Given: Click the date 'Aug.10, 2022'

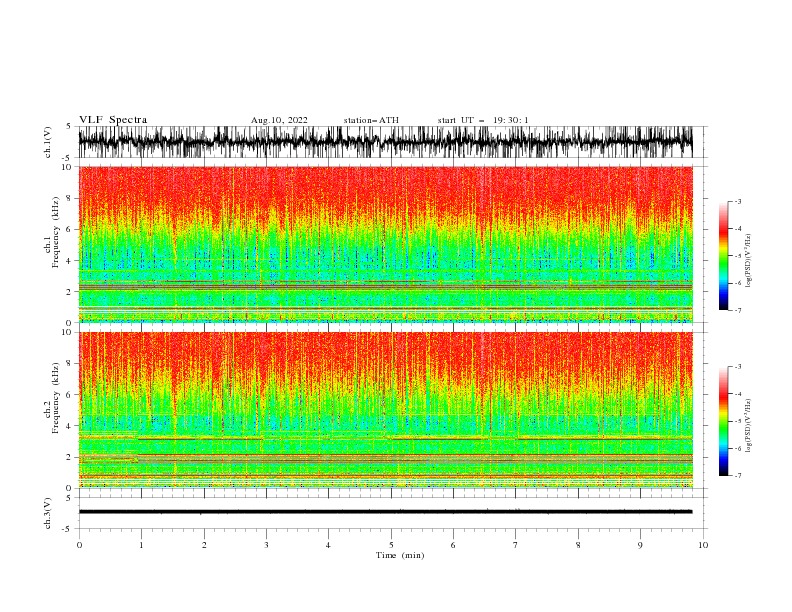Looking at the screenshot, I should tap(279, 120).
